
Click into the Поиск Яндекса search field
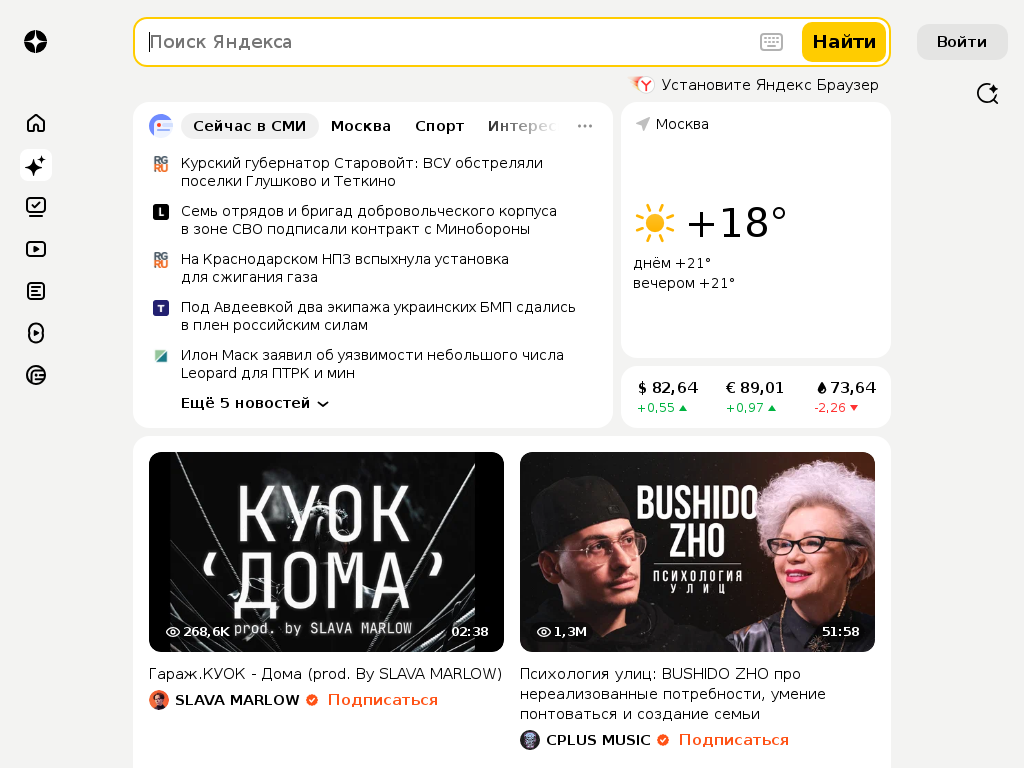(451, 42)
